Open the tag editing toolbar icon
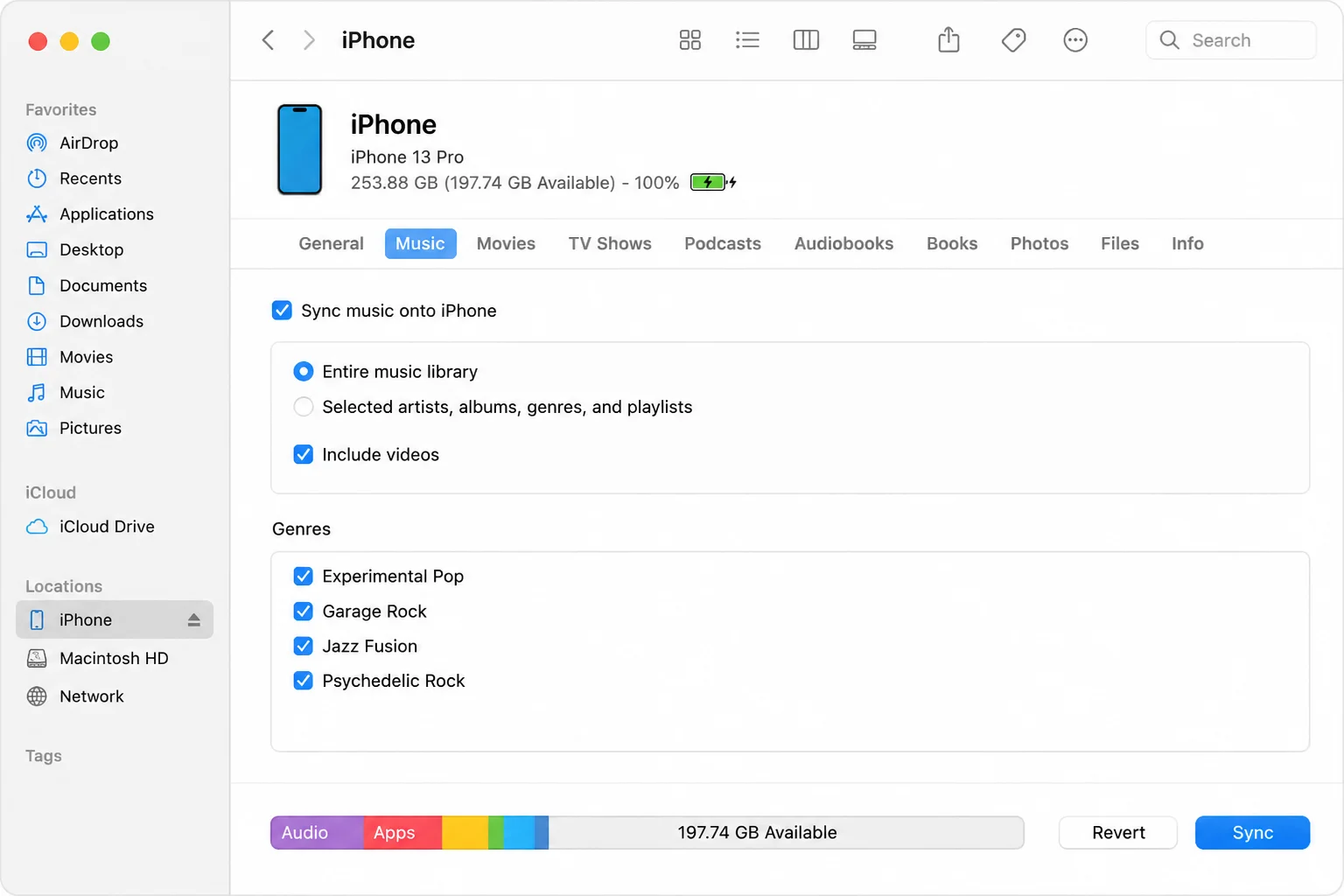Image resolution: width=1344 pixels, height=896 pixels. tap(1013, 40)
